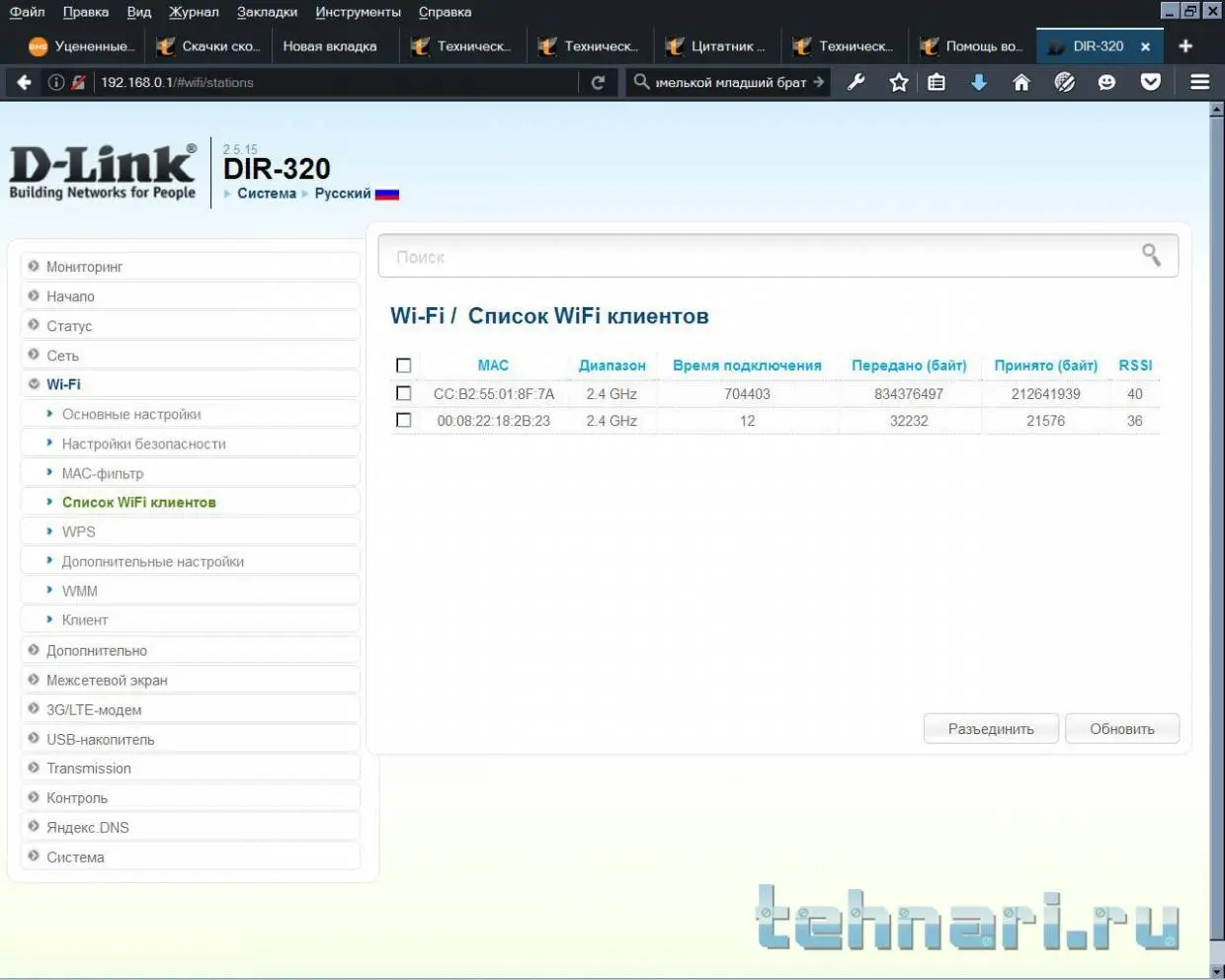
Task: Click the browser address bar URL
Action: click(x=178, y=82)
